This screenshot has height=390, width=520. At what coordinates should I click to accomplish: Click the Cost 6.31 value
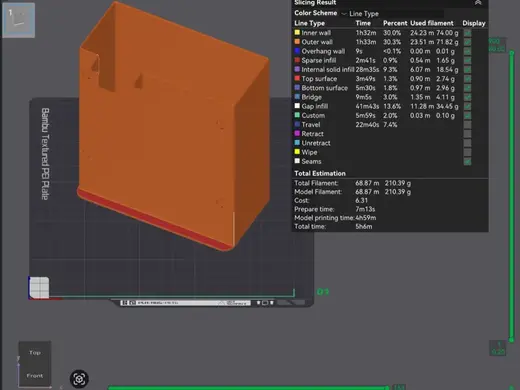coord(361,201)
